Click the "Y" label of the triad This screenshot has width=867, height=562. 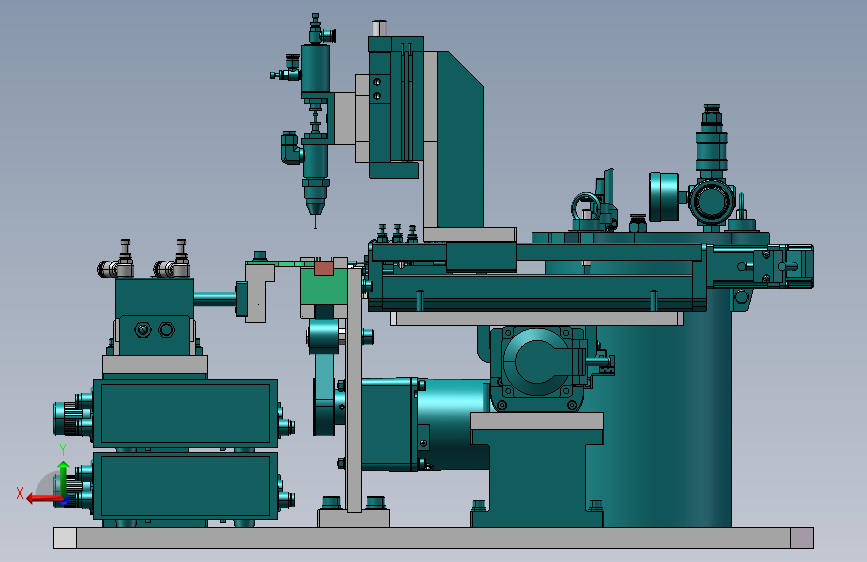(x=63, y=450)
